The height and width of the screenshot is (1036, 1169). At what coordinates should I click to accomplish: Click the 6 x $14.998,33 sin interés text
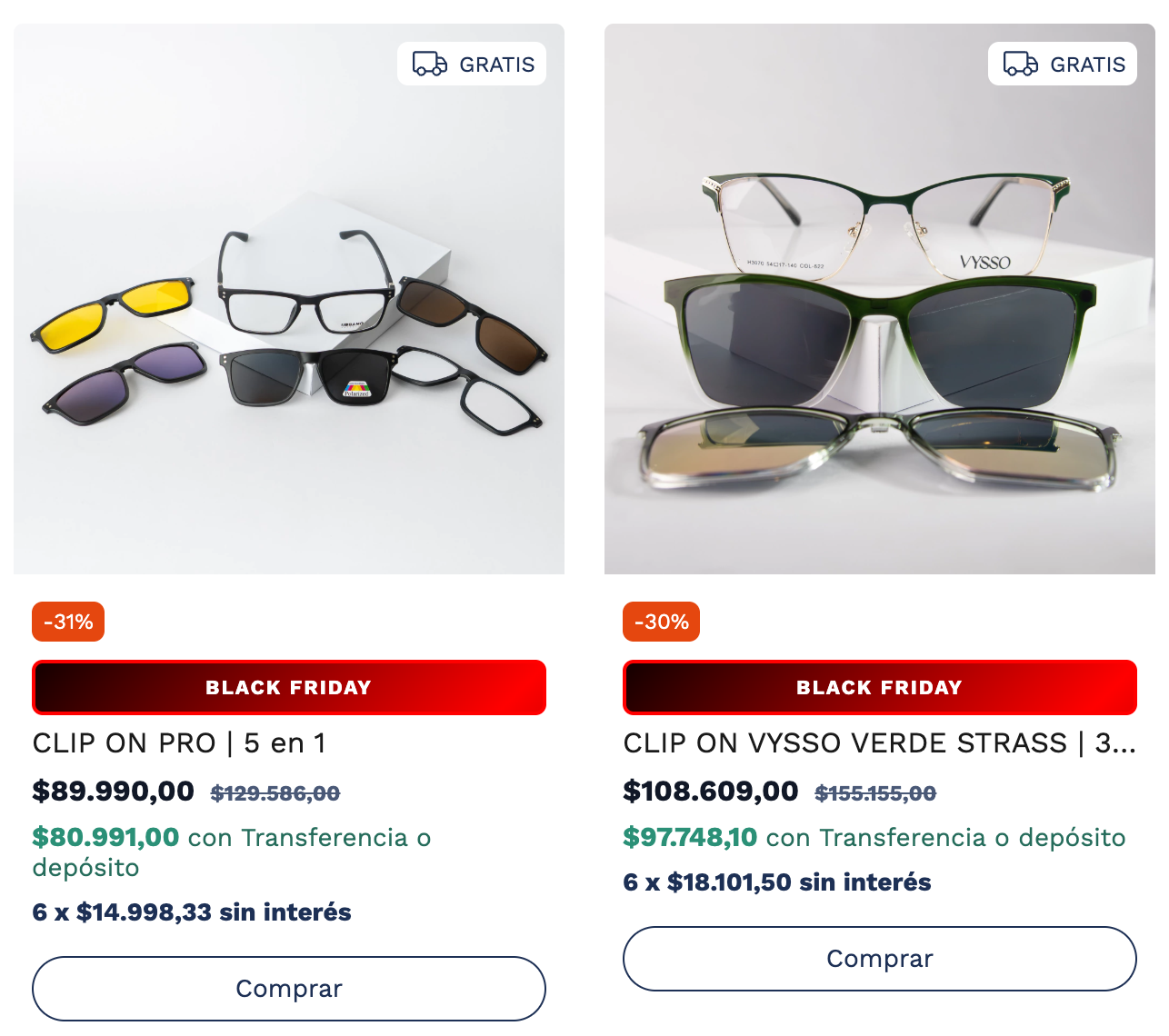coord(192,912)
